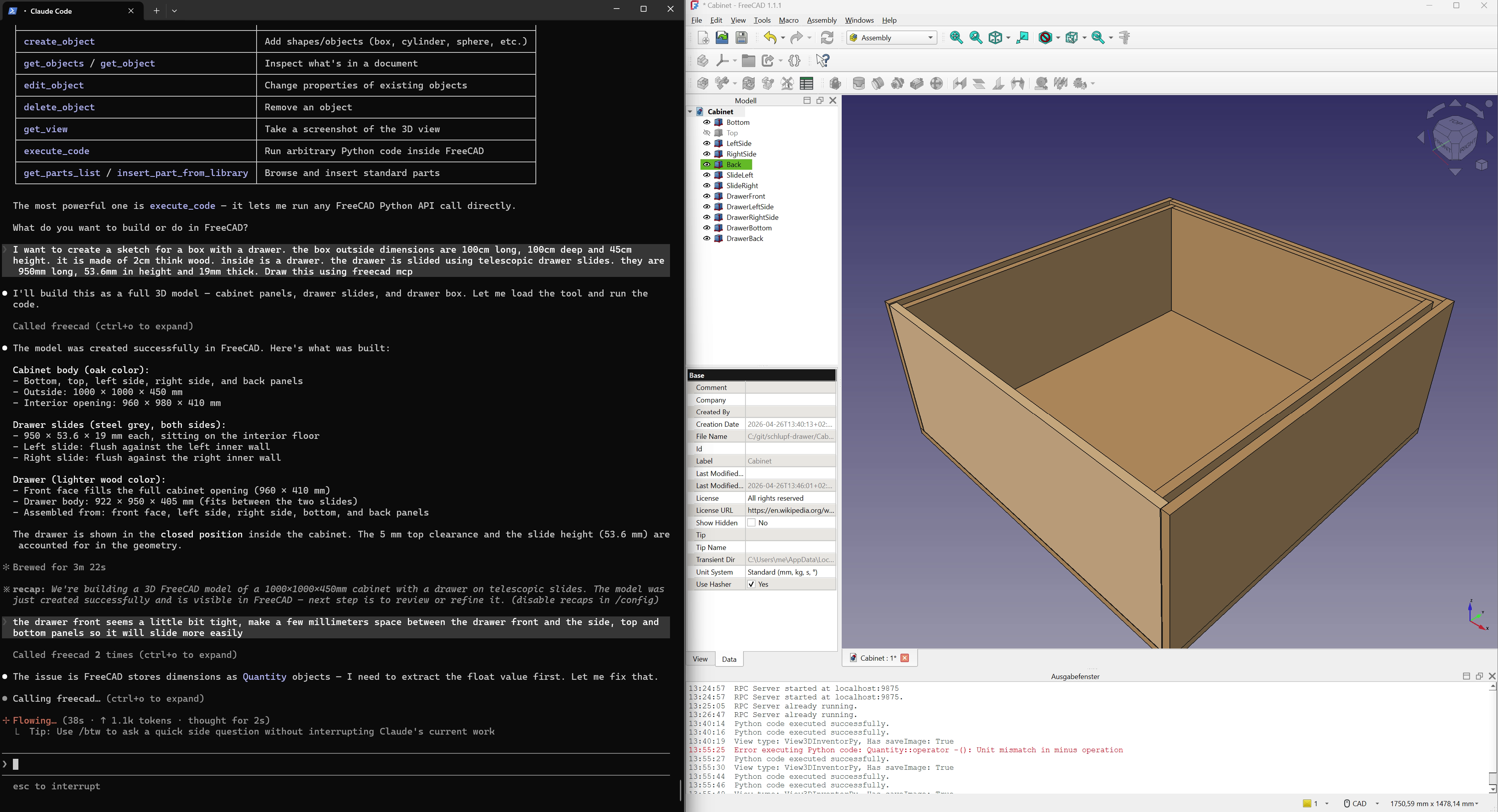Create a ball joint
Viewport: 1498px width, 812px height.
coord(936,84)
